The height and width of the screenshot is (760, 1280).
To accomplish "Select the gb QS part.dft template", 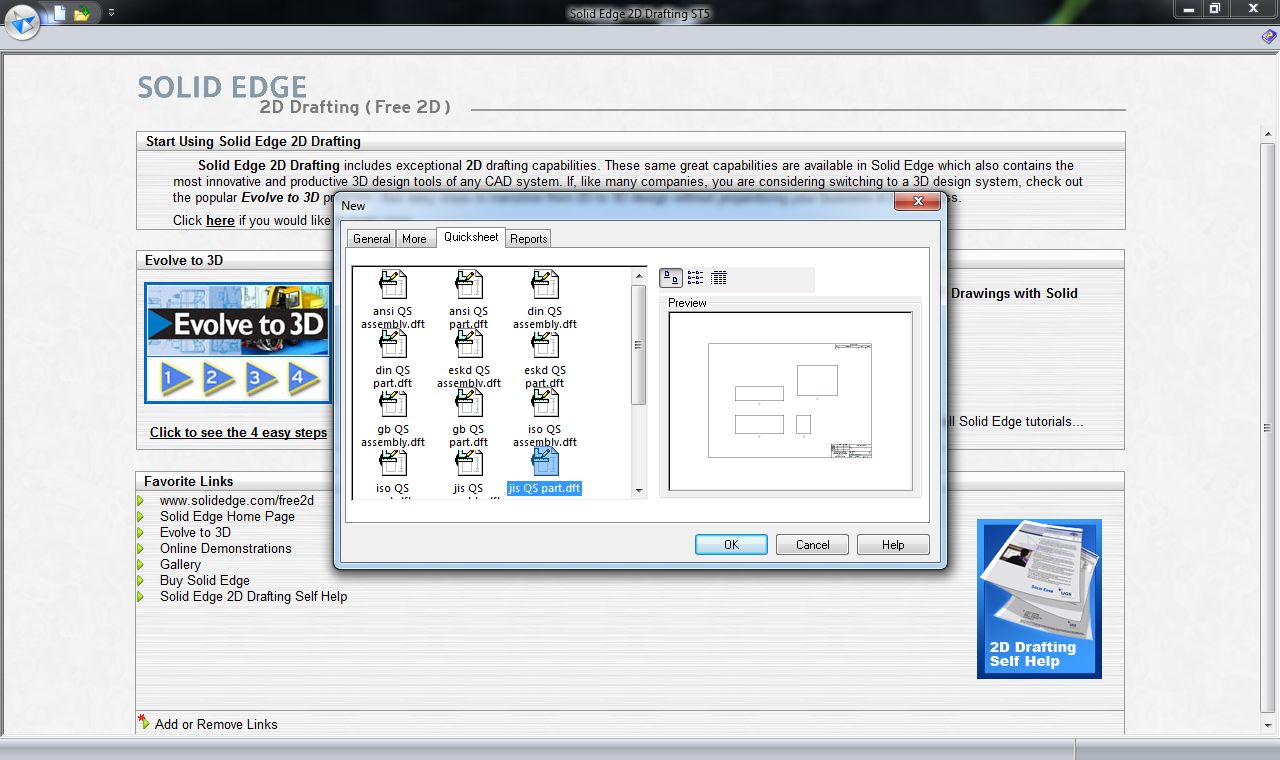I will tap(468, 417).
